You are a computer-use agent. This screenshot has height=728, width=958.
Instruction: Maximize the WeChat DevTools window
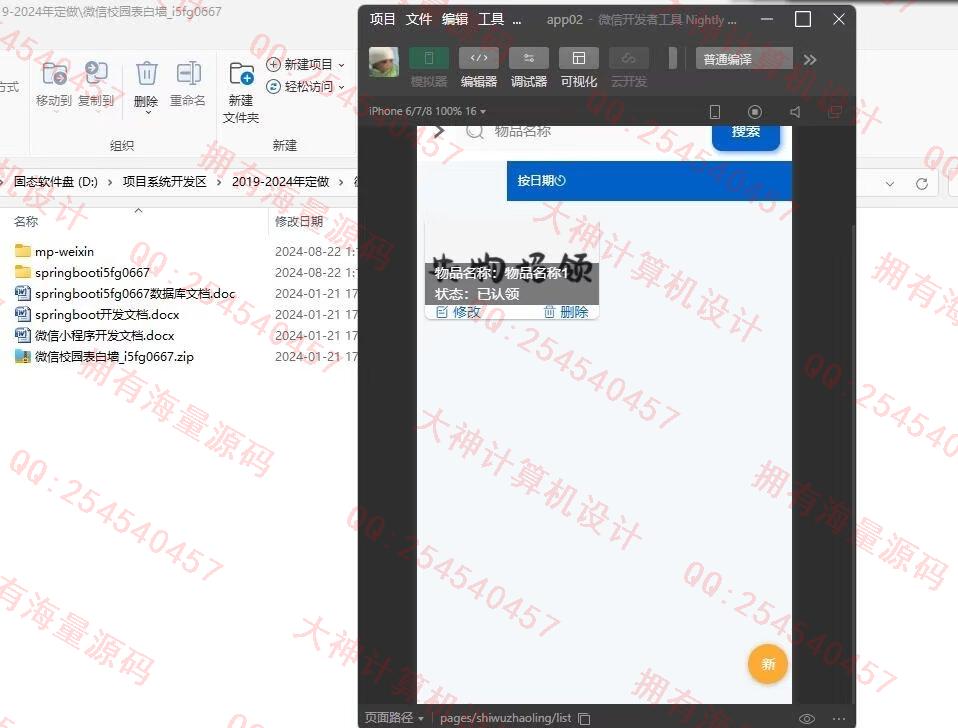coord(803,20)
